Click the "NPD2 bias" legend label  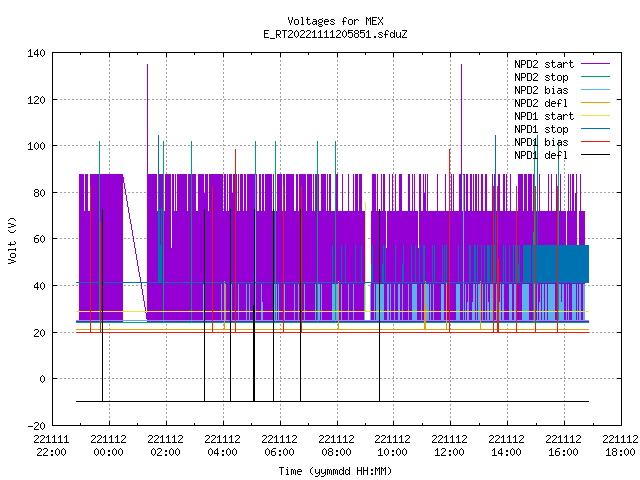pos(541,90)
